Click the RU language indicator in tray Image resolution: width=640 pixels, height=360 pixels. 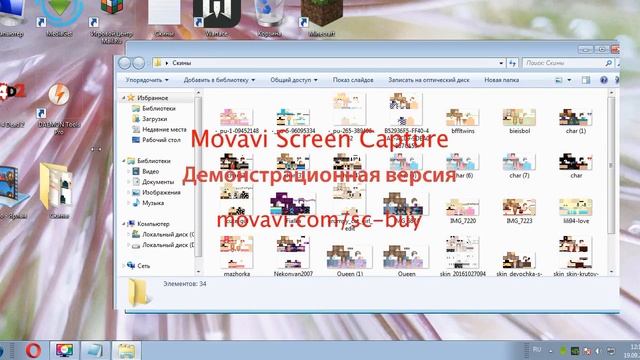(x=537, y=349)
